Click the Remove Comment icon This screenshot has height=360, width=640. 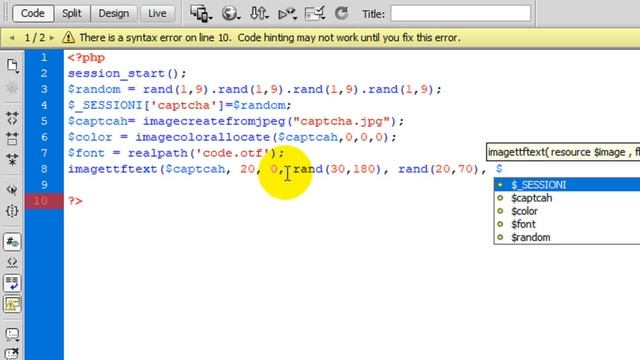12,353
